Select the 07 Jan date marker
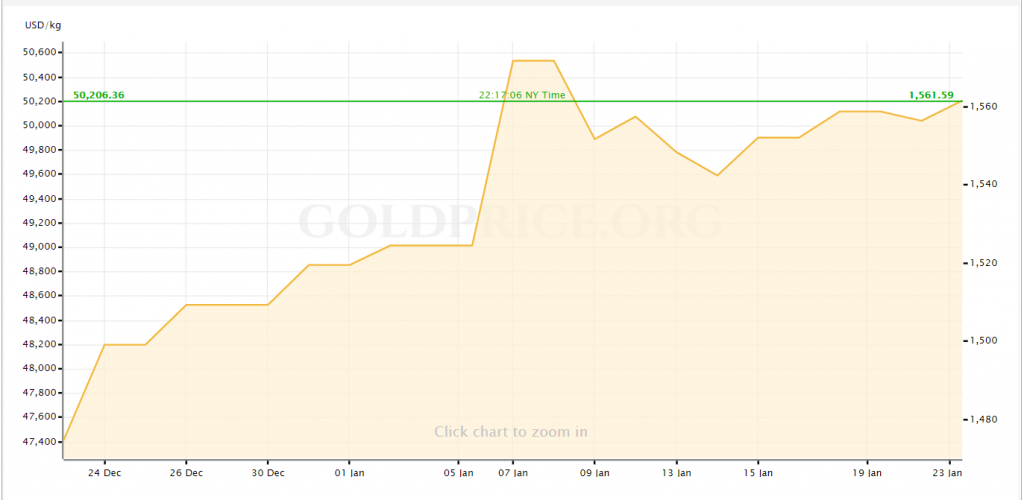The image size is (1024, 500). click(512, 472)
